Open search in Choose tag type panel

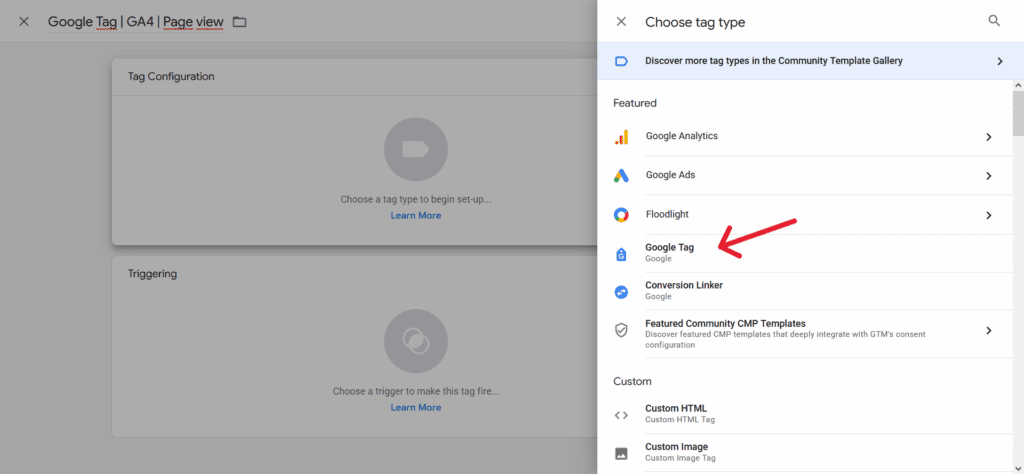point(994,22)
